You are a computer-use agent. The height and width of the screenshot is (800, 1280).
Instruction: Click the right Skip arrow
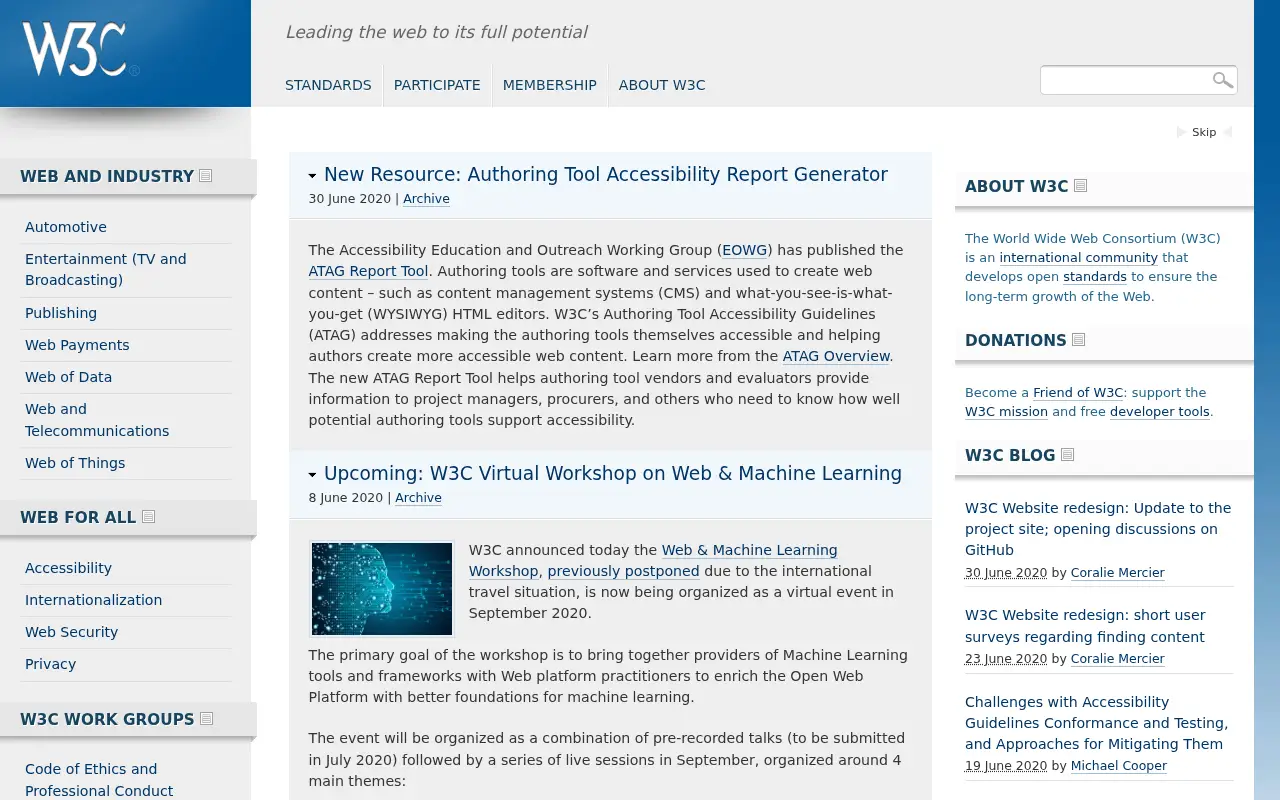pyautogui.click(x=1228, y=132)
